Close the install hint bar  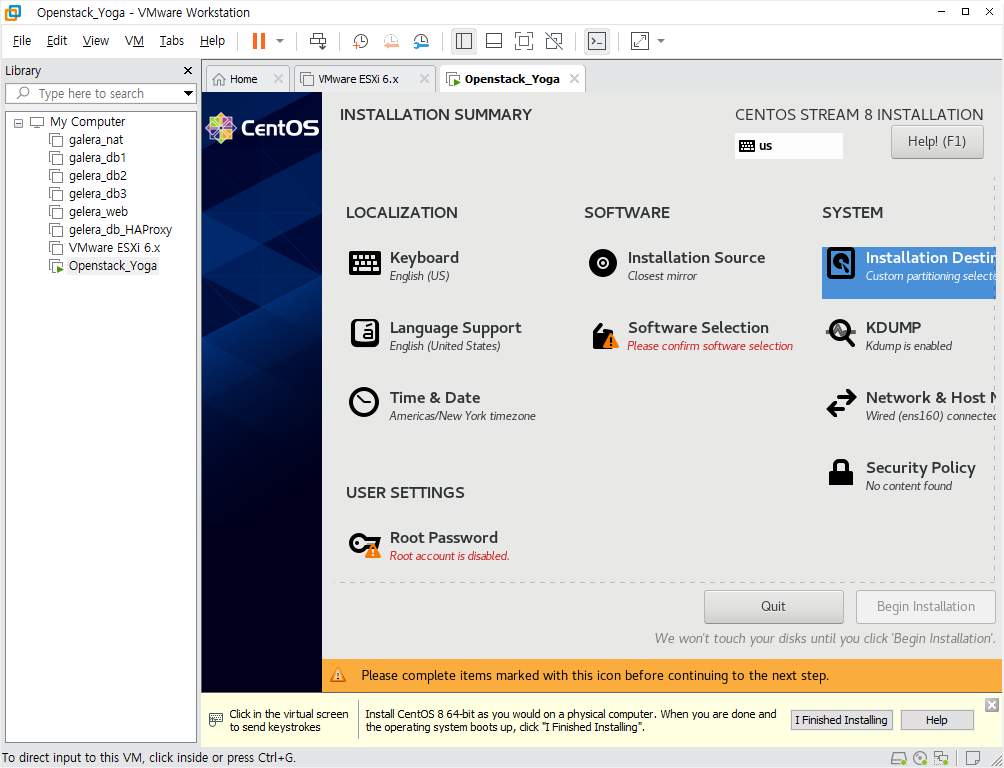992,705
